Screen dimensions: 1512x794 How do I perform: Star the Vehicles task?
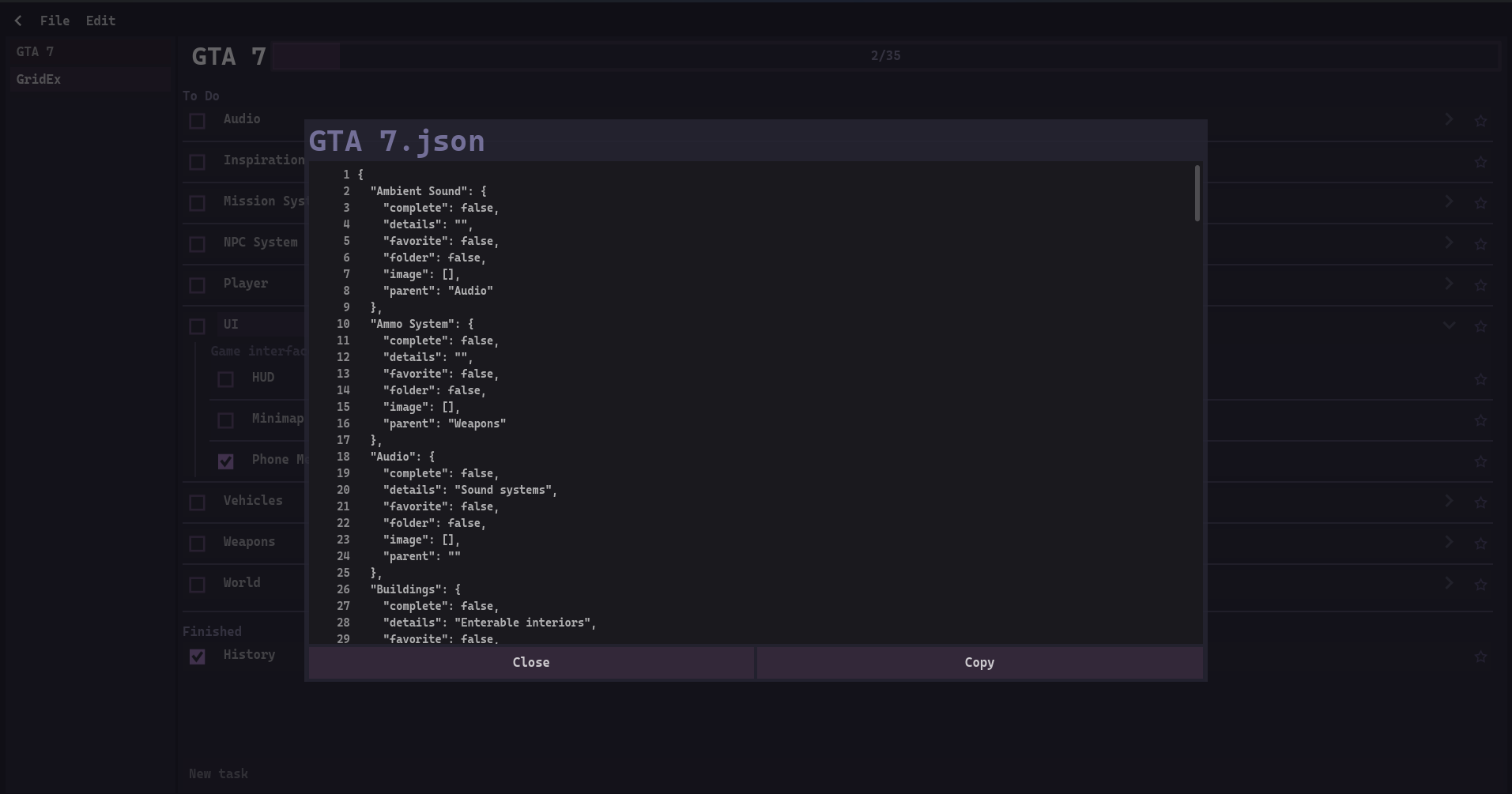click(1480, 502)
